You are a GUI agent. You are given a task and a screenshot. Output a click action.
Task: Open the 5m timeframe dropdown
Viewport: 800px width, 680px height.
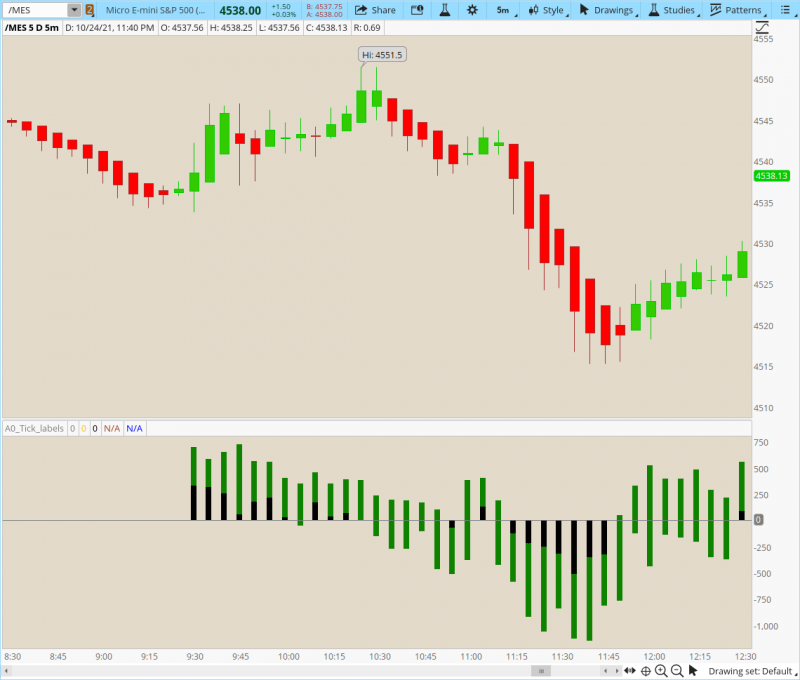pos(506,10)
